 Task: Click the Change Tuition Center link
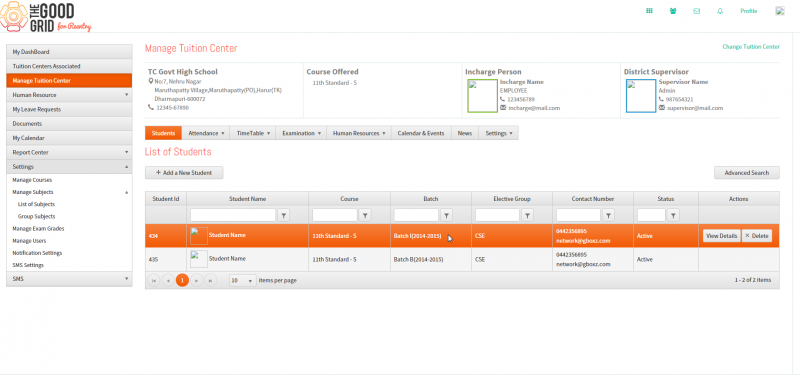tap(751, 46)
